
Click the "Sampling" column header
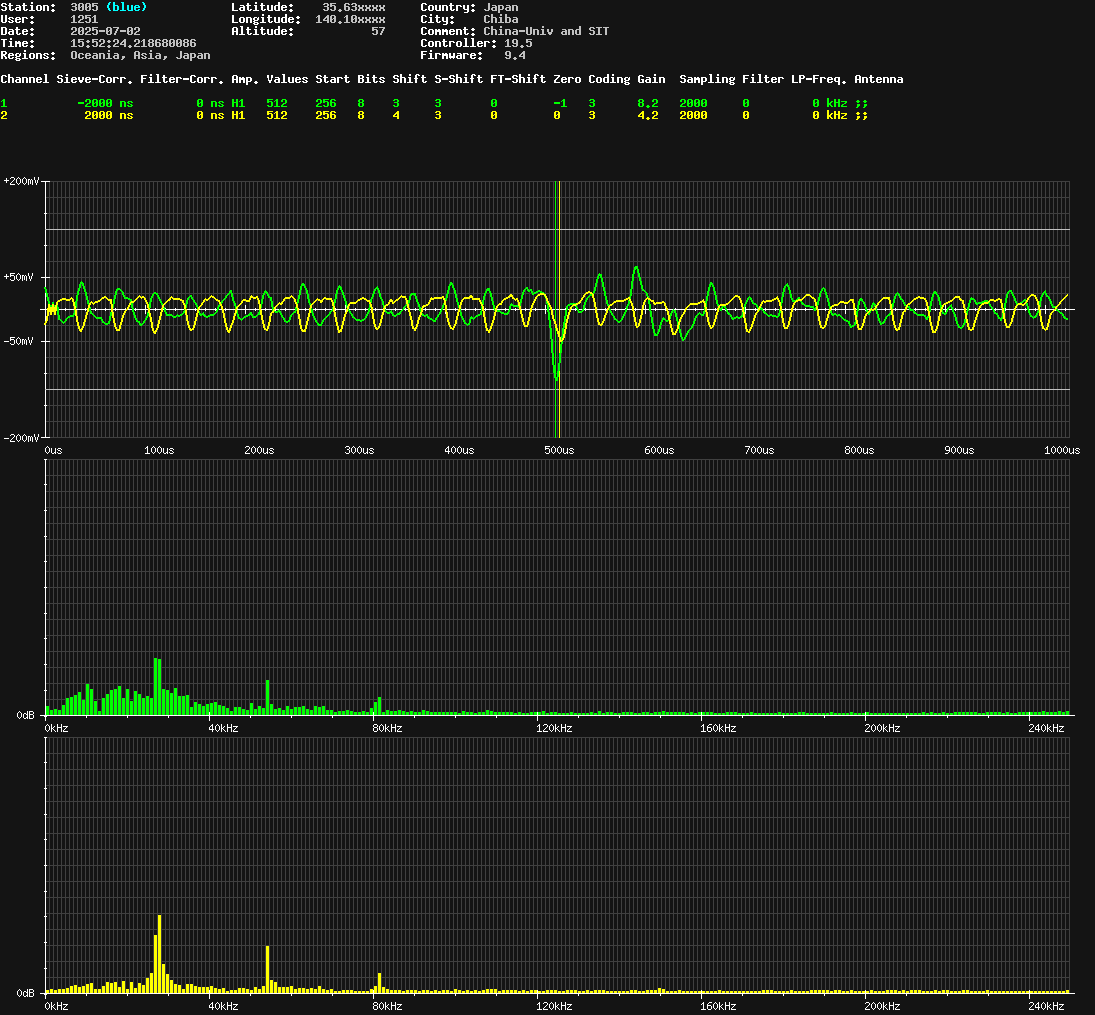click(707, 79)
